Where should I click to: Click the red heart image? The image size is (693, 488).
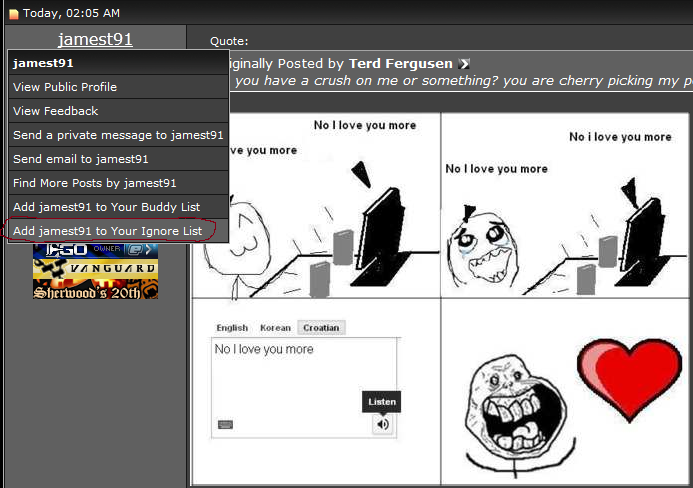click(629, 379)
